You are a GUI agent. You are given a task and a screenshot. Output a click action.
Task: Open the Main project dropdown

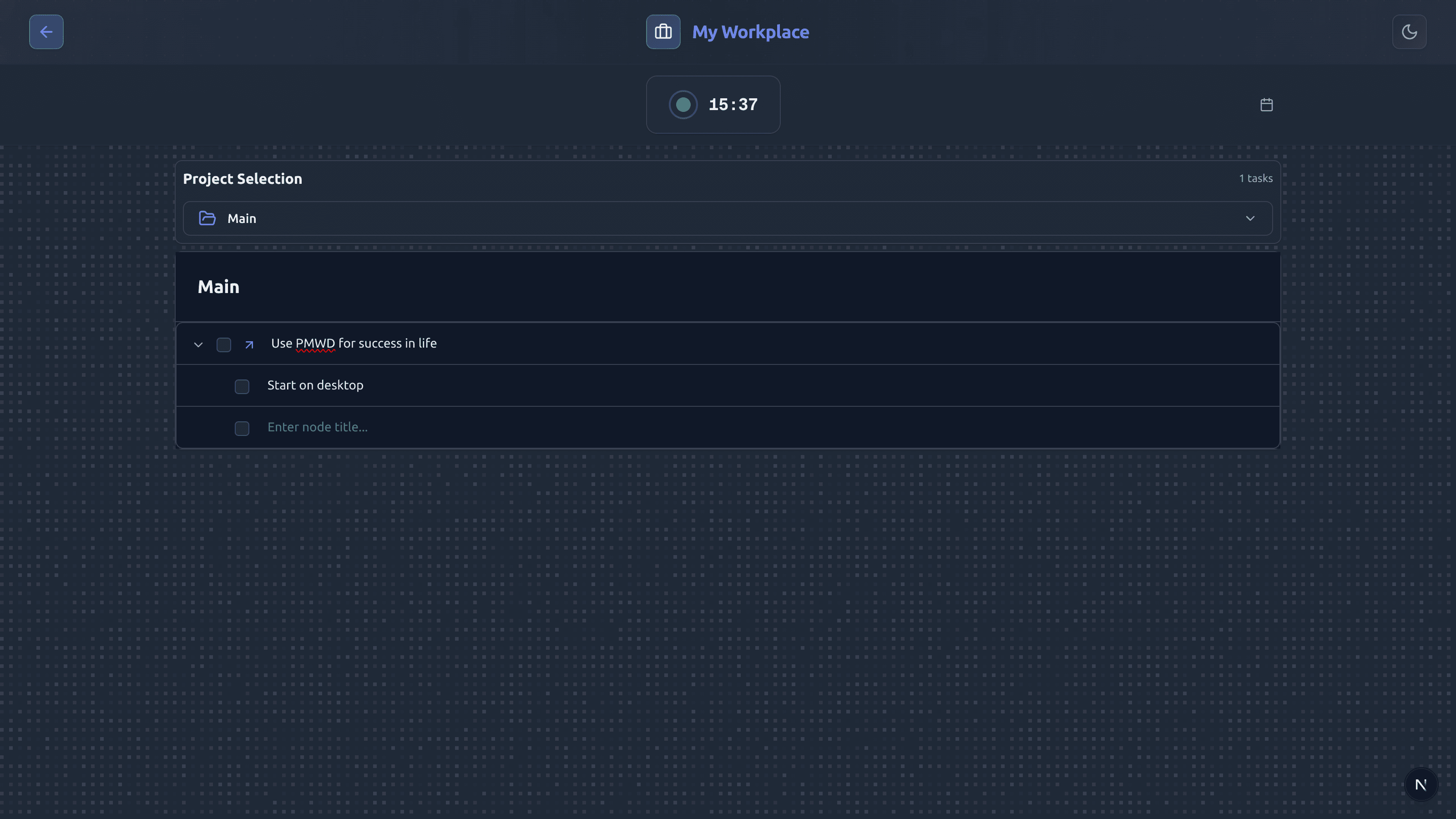pos(727,218)
